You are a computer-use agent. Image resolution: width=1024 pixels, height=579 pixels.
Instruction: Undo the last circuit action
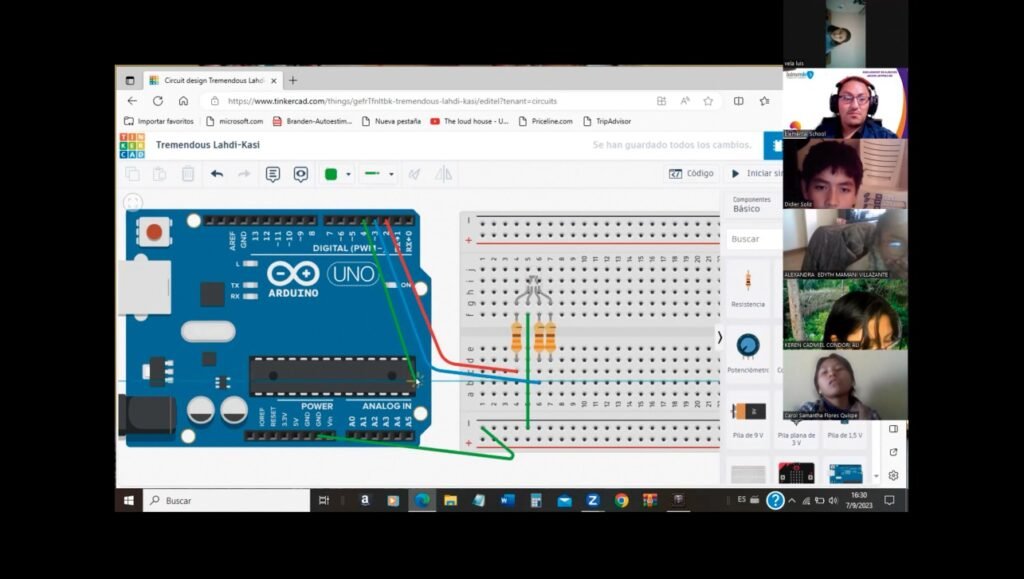click(217, 174)
